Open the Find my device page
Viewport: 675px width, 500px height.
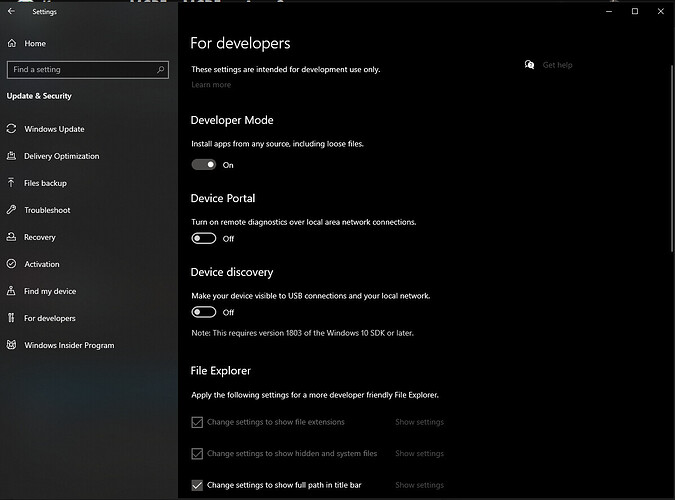[x=49, y=291]
